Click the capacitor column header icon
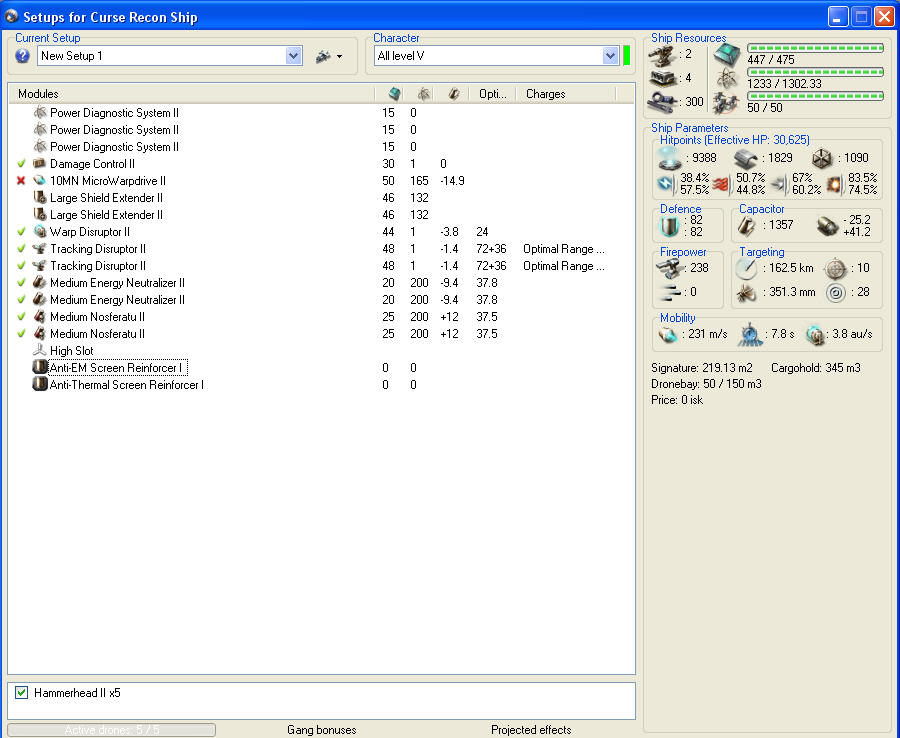 coord(453,94)
